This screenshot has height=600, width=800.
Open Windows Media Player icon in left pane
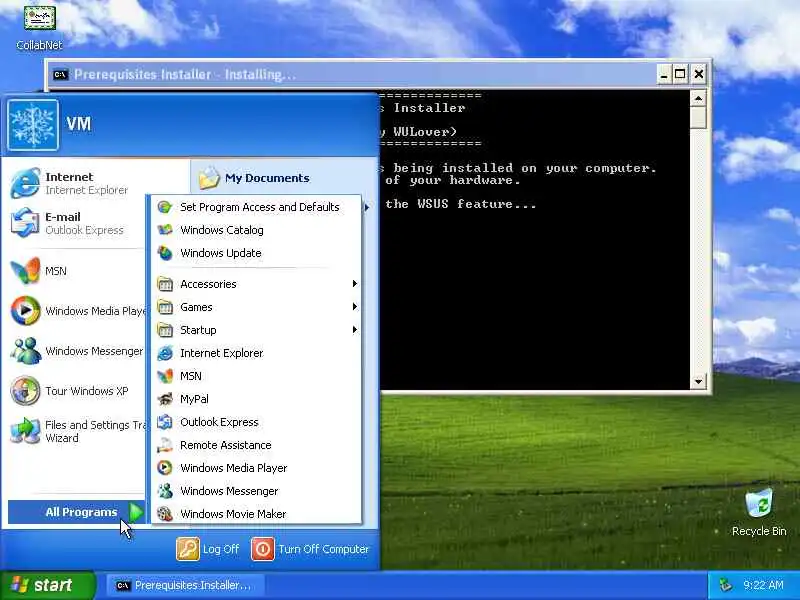[26, 311]
